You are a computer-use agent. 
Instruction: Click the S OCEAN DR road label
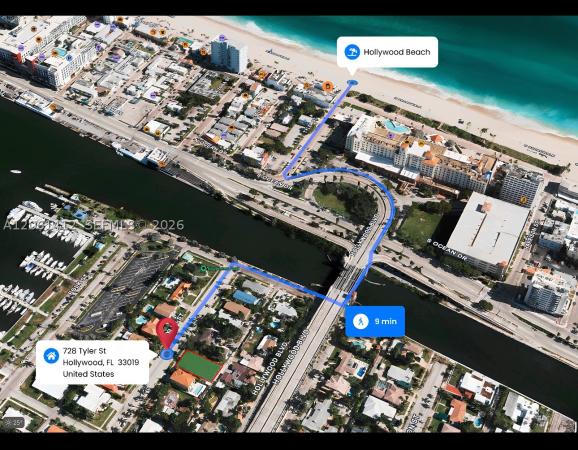[x=447, y=250]
